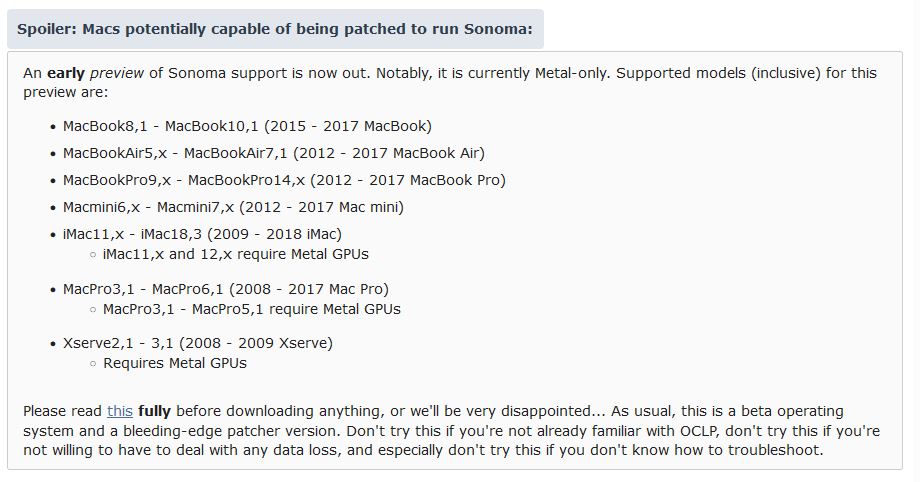Open the "this" hyperlink
920x482 pixels.
point(120,411)
